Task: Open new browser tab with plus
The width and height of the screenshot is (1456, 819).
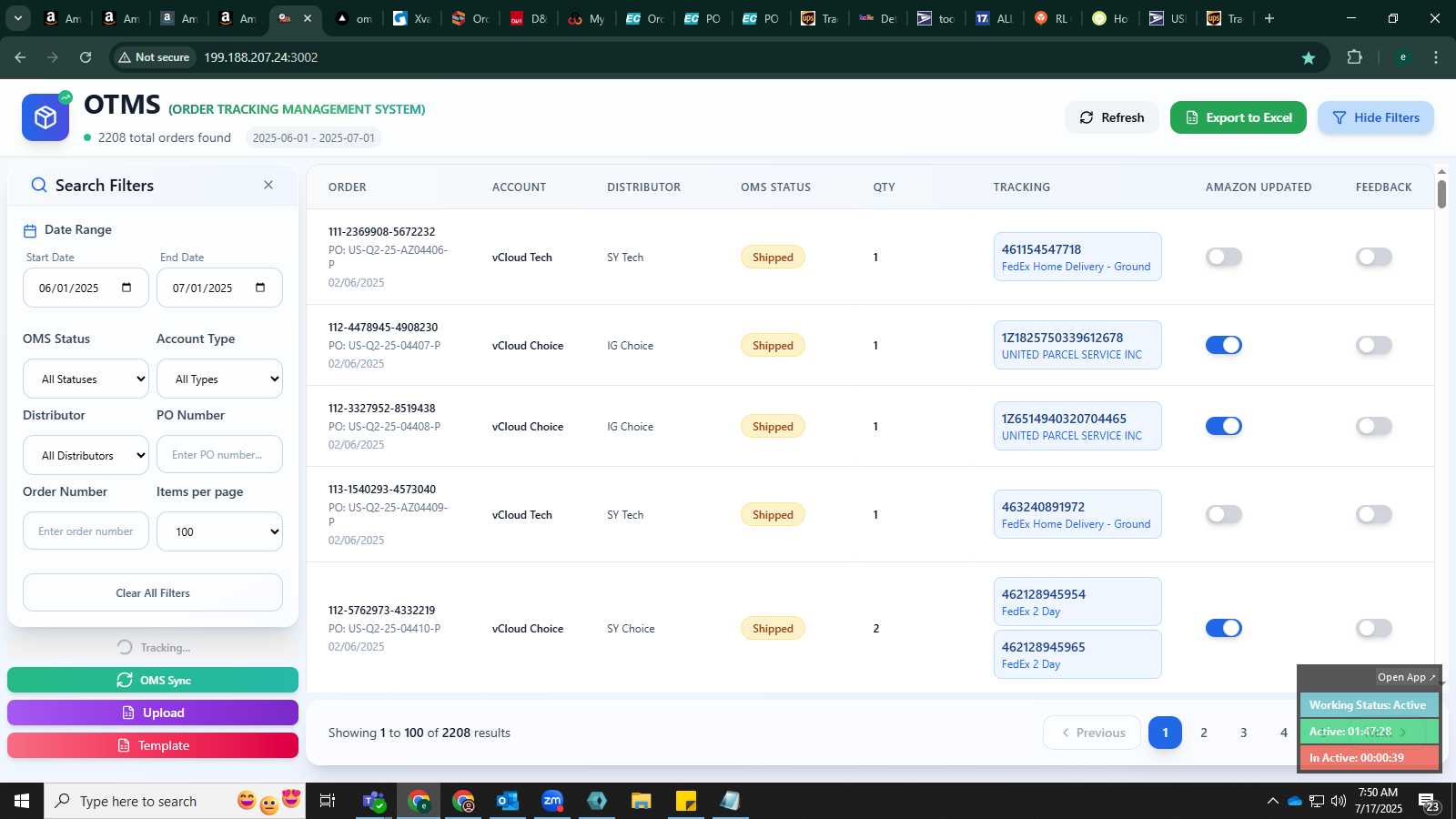Action: pyautogui.click(x=1269, y=18)
